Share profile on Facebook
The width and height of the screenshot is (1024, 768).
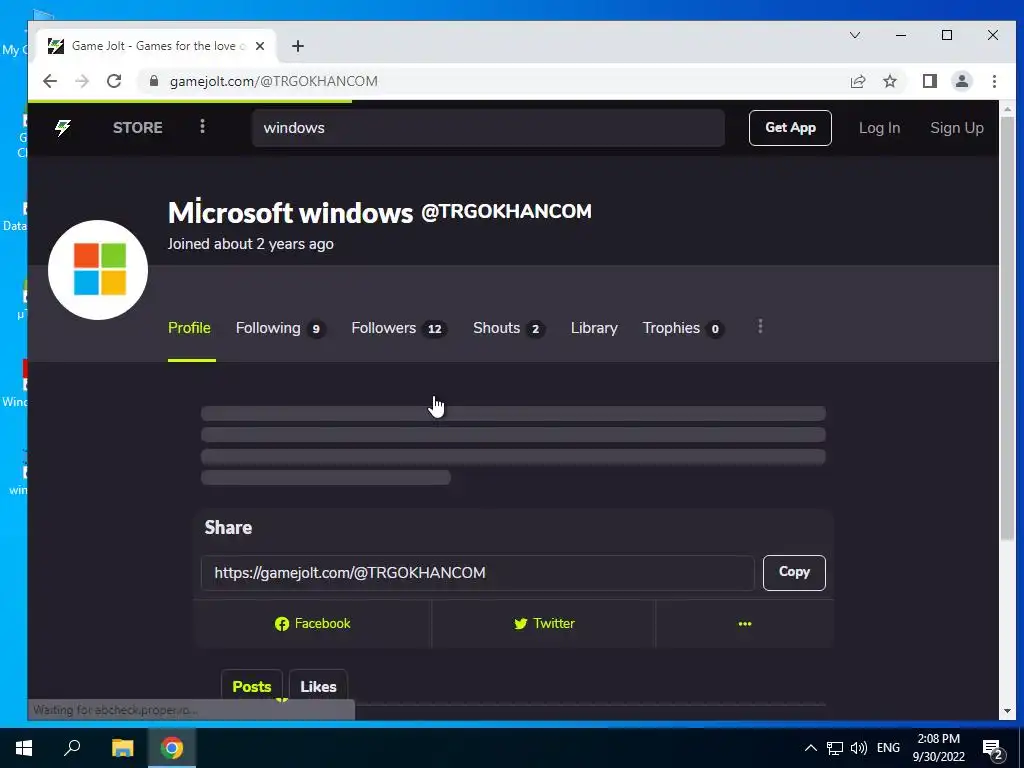(313, 624)
